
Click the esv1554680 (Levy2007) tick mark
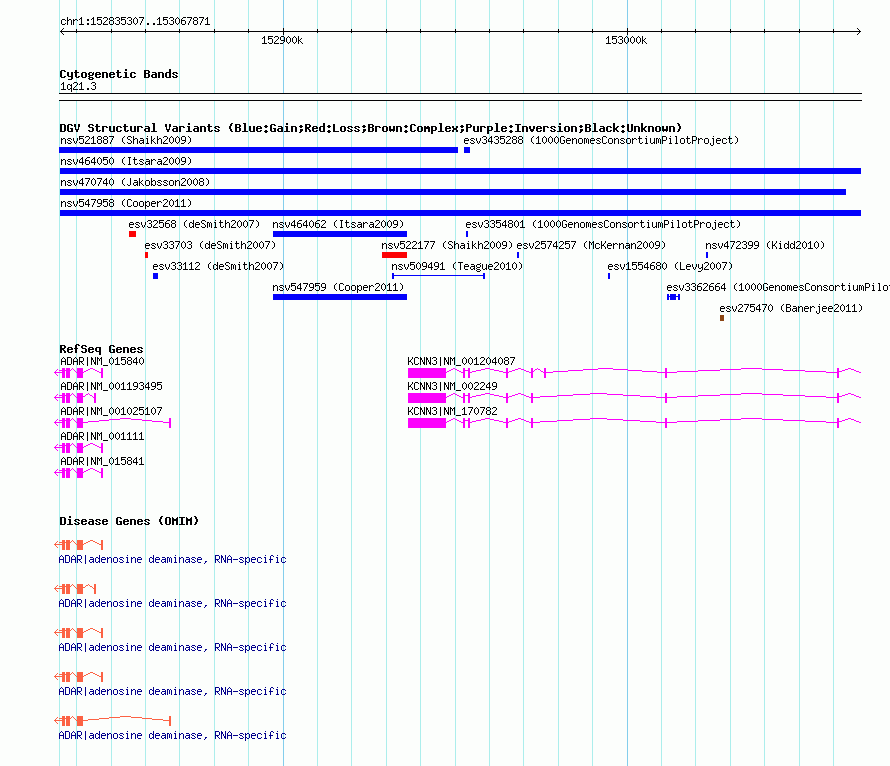pos(609,276)
